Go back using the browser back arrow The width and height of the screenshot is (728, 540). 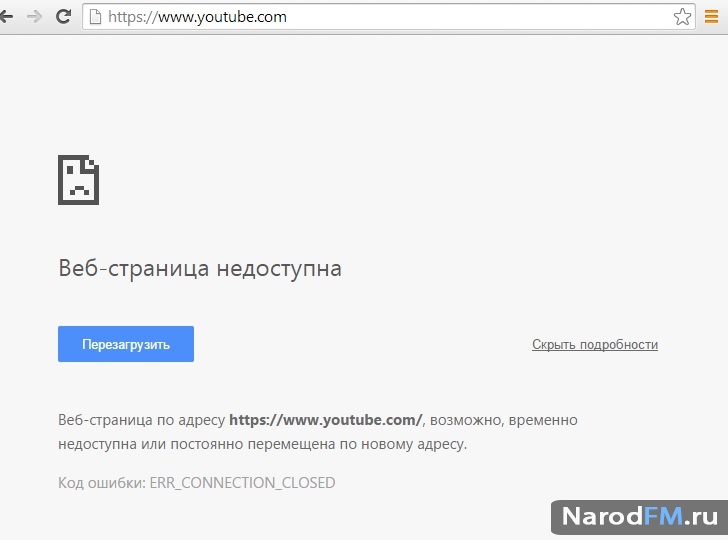tap(6, 17)
